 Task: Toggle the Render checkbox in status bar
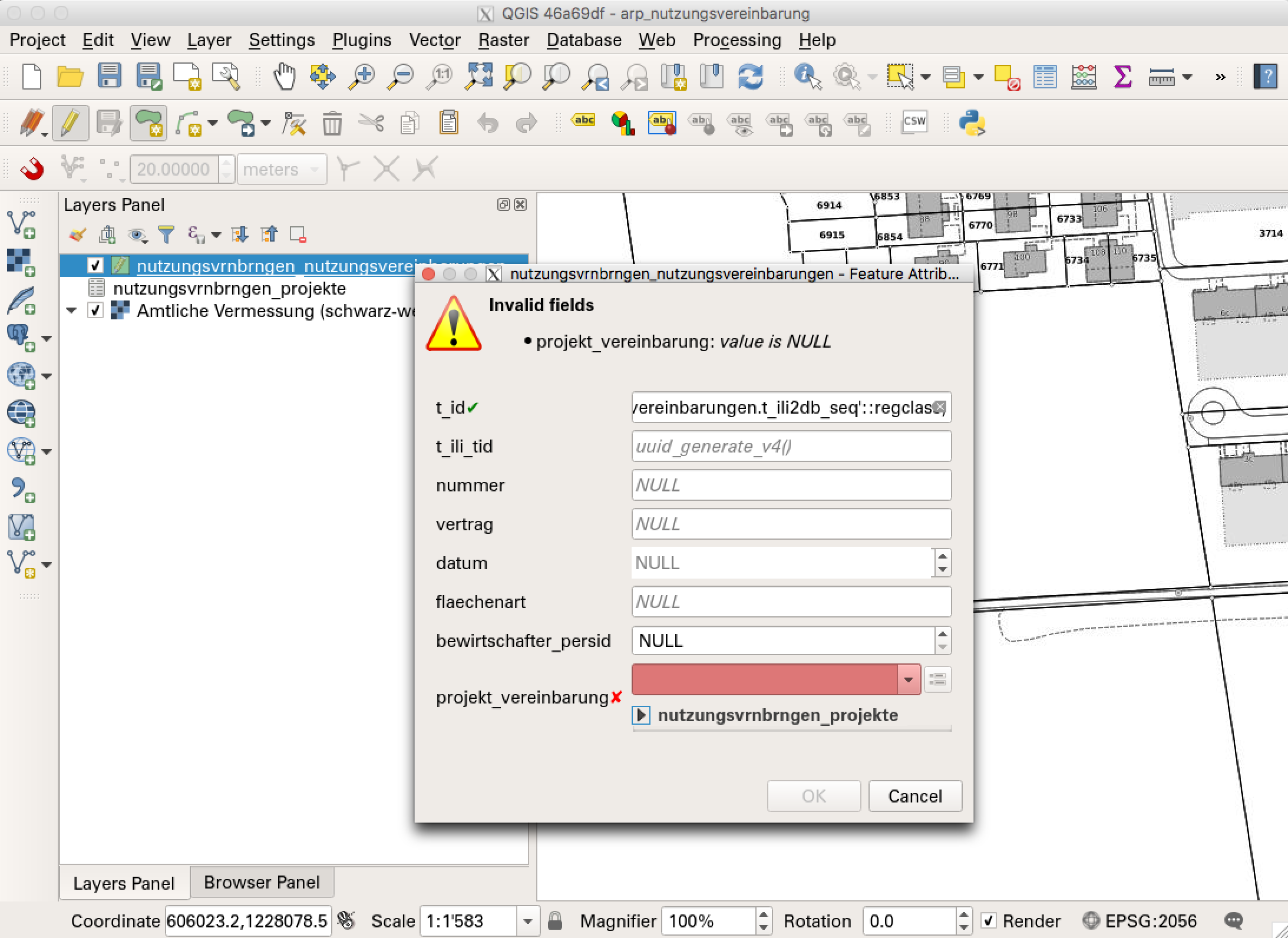tap(989, 920)
